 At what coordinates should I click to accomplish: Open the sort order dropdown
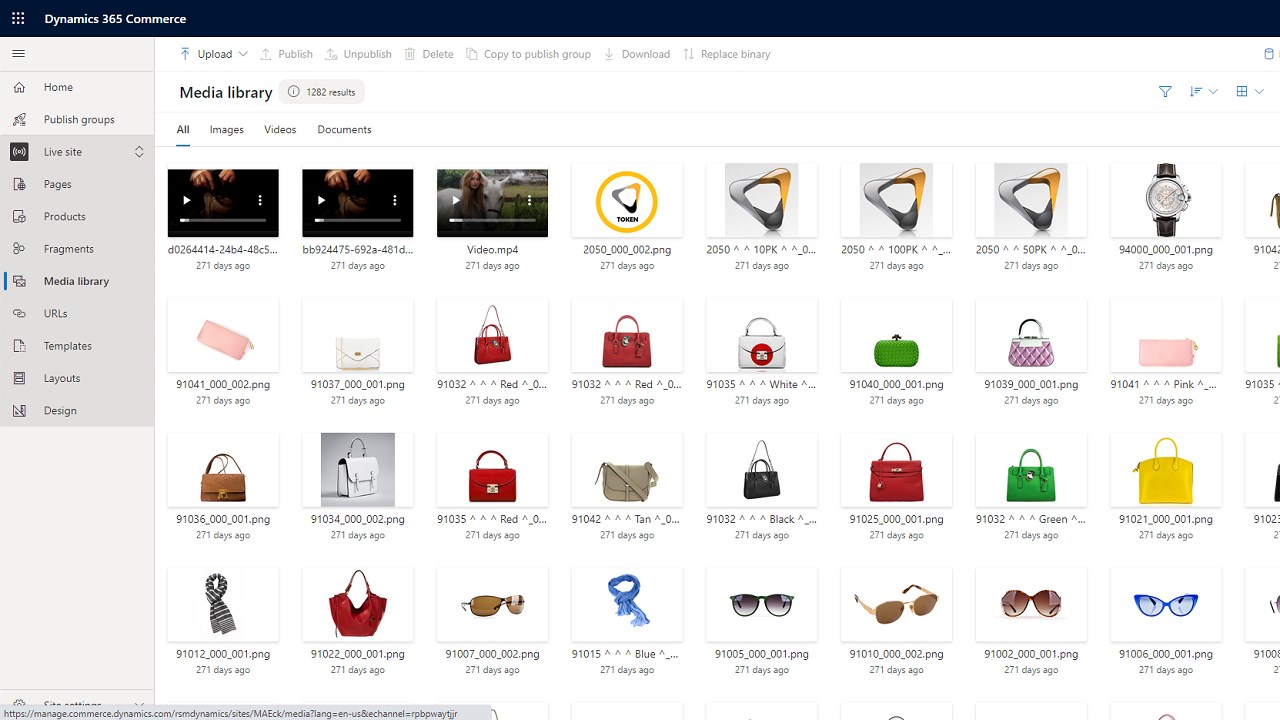coord(1203,92)
